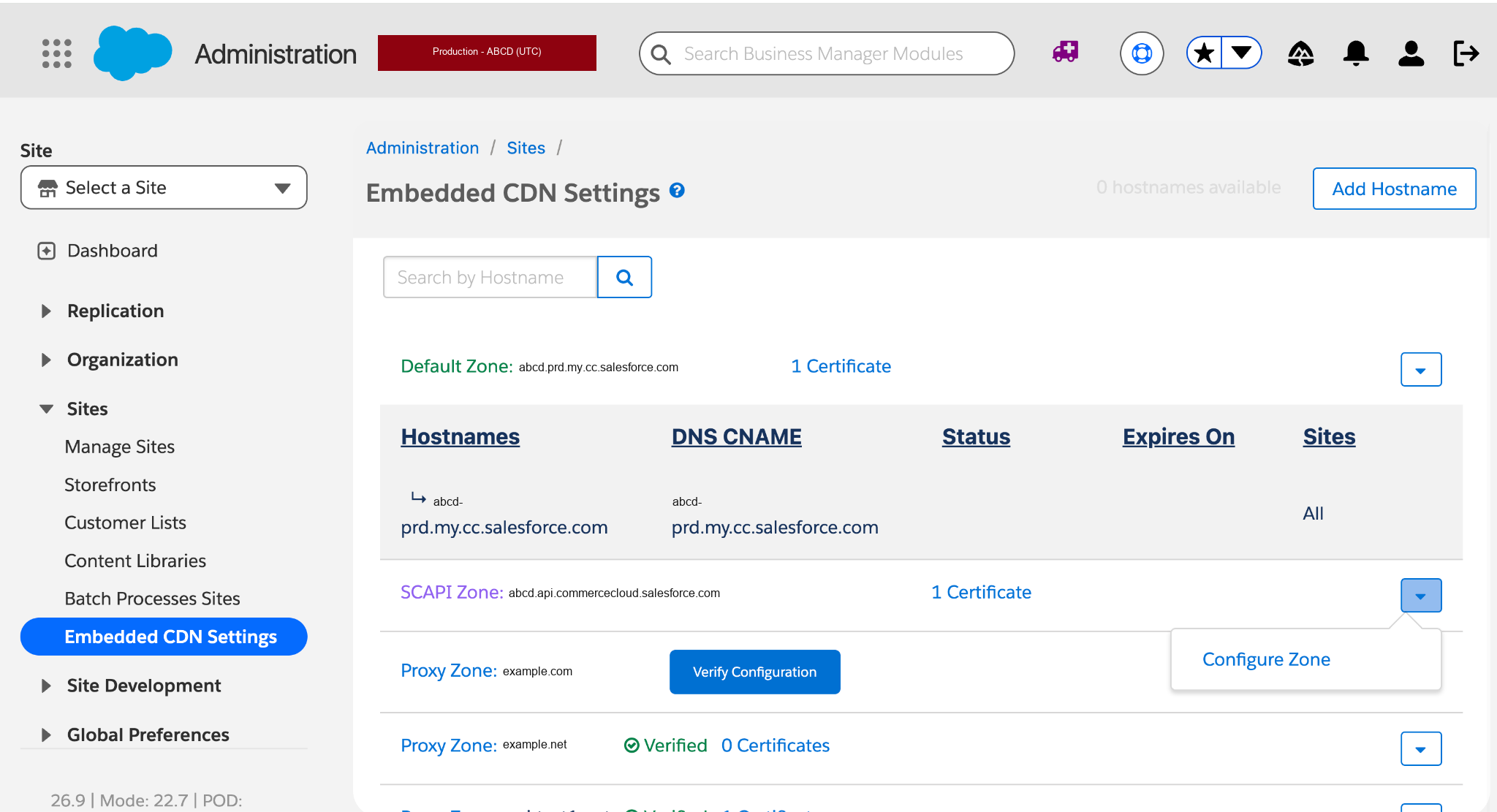The image size is (1497, 812).
Task: Click the All sites cell
Action: point(1313,513)
